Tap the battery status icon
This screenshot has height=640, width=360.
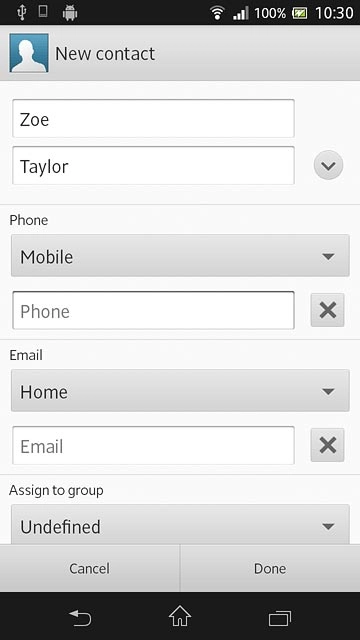pos(300,13)
